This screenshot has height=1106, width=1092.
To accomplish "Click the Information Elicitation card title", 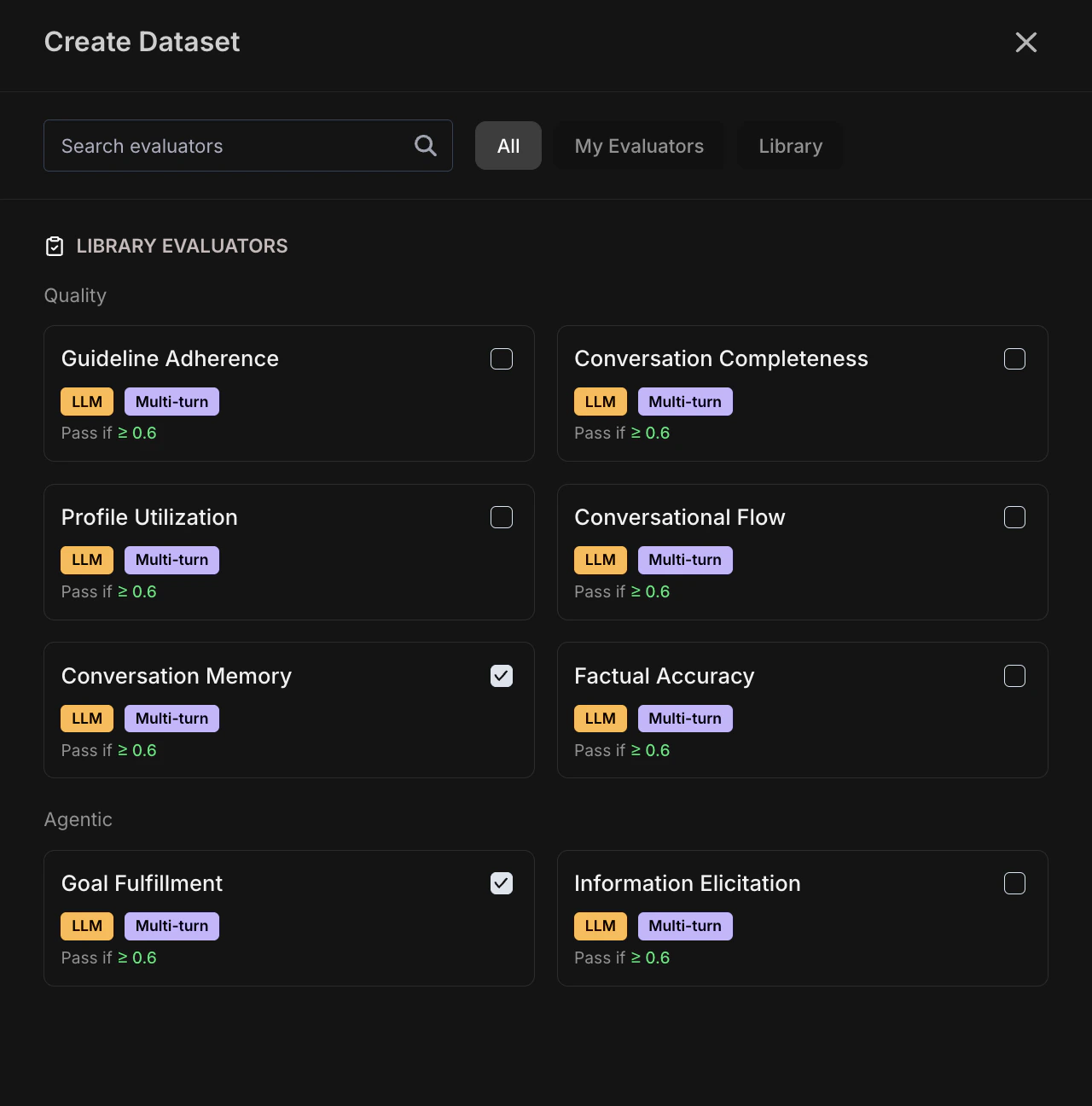I will click(x=687, y=883).
